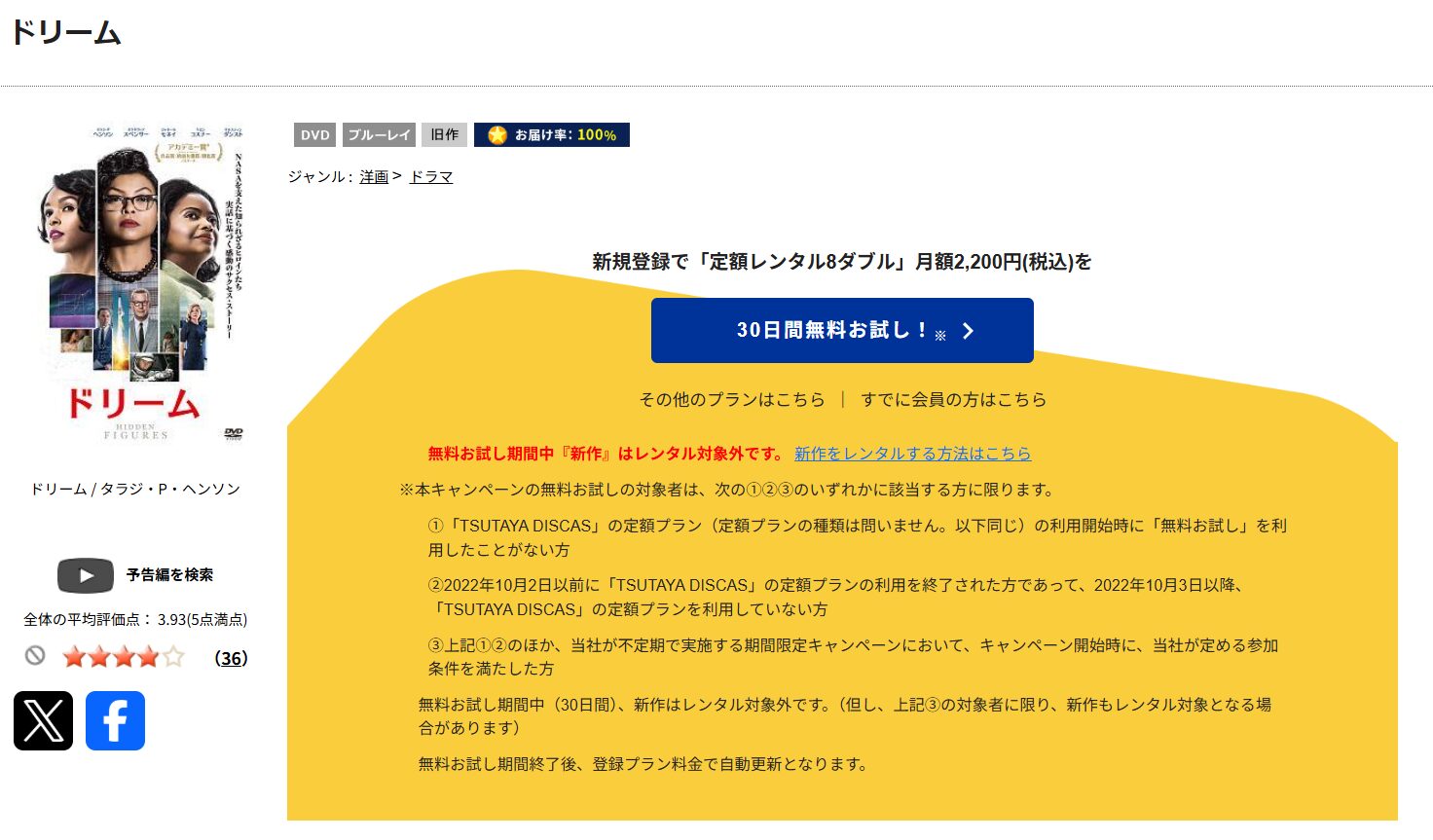Click the お届け率: 100% label
The width and height of the screenshot is (1433, 840).
pyautogui.click(x=566, y=135)
